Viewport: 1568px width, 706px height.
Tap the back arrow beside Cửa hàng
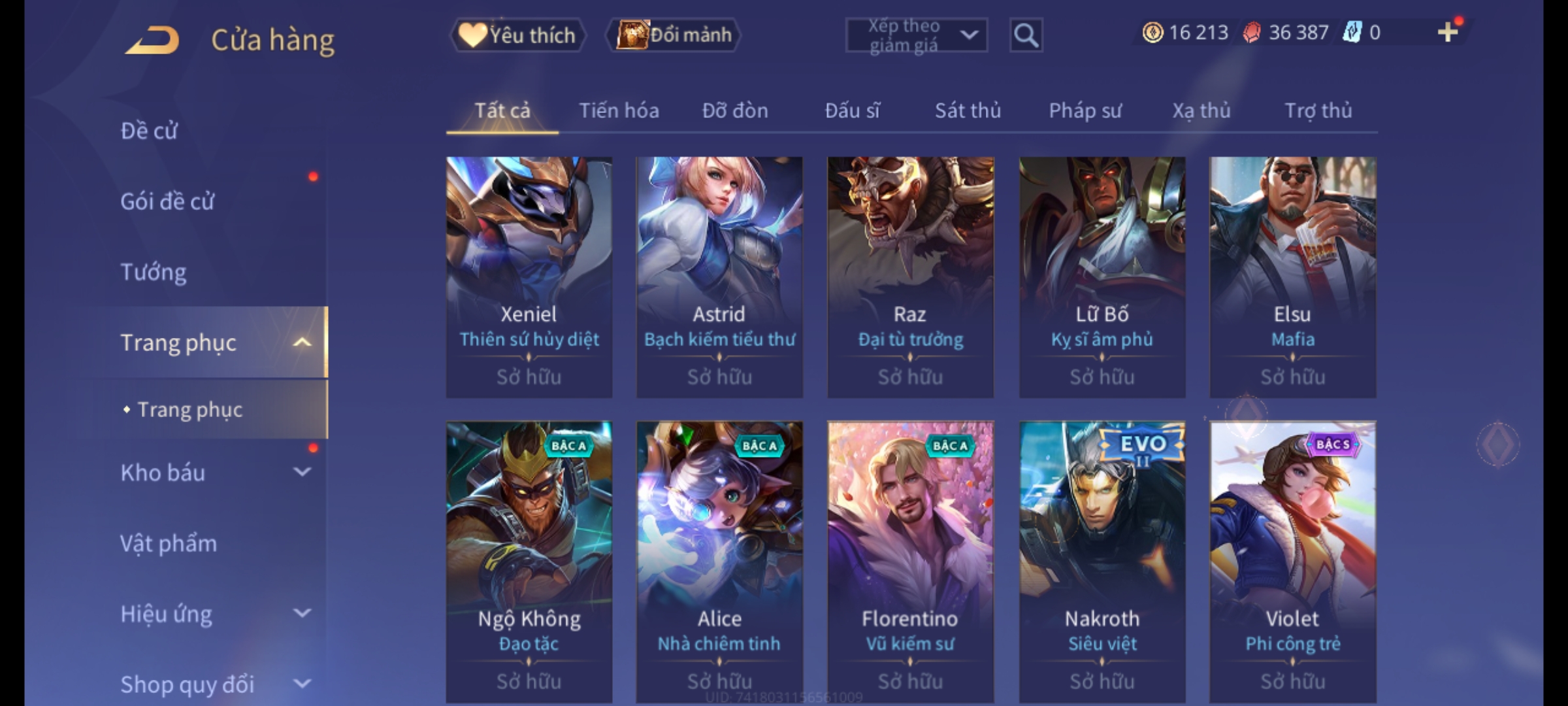pyautogui.click(x=152, y=39)
